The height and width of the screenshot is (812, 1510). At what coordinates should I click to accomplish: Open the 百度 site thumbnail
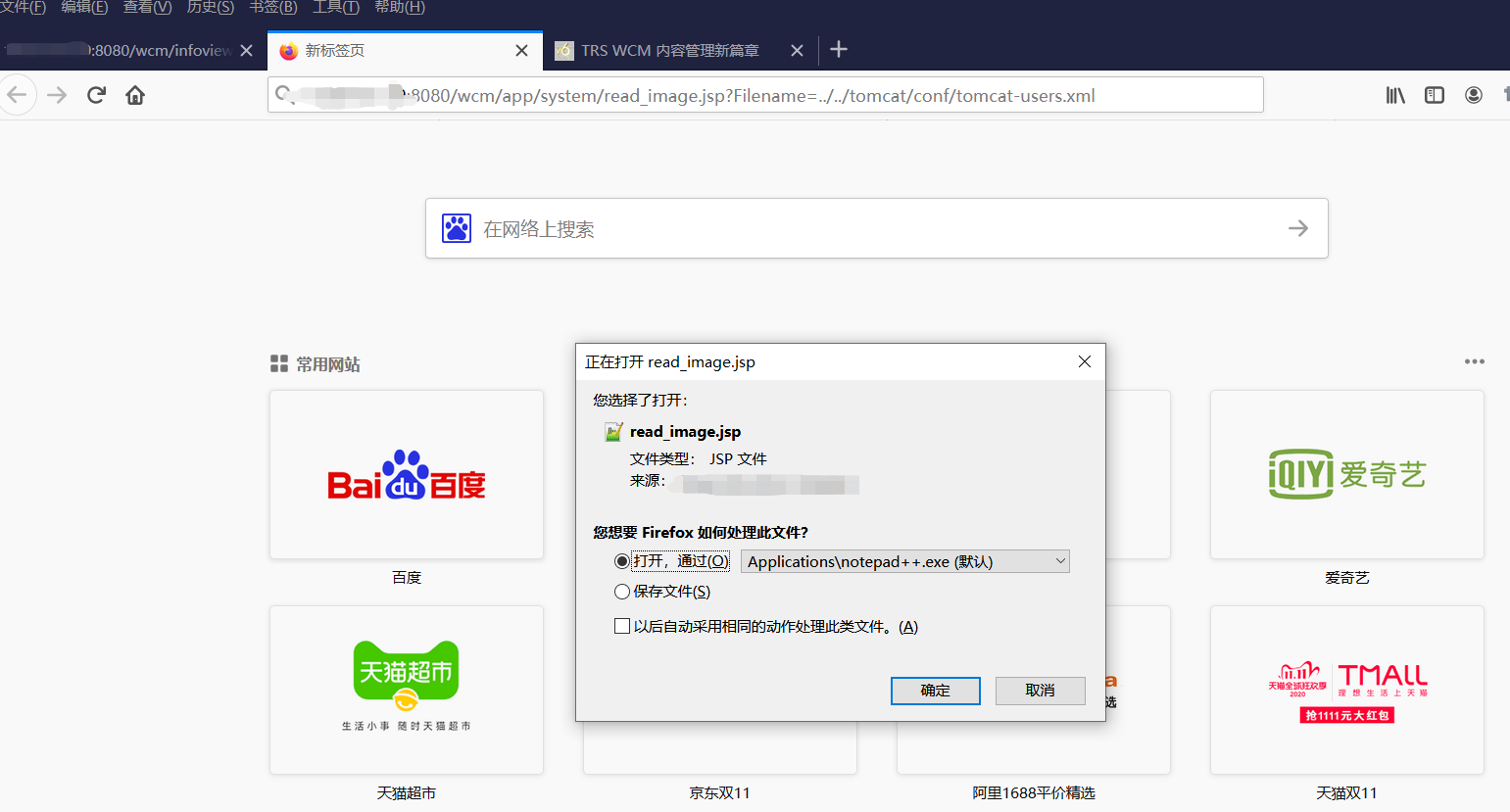[407, 475]
